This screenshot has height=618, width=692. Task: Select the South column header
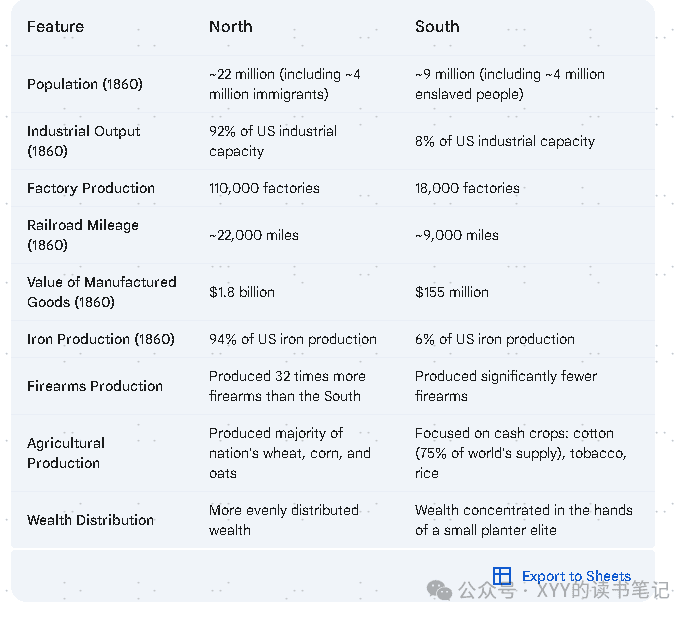coord(437,27)
